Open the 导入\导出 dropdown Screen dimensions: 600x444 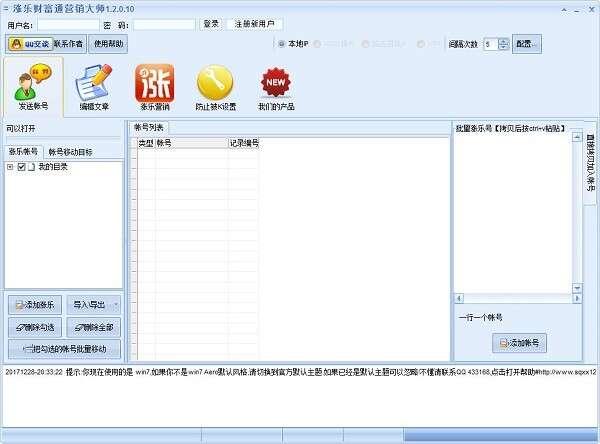click(95, 304)
